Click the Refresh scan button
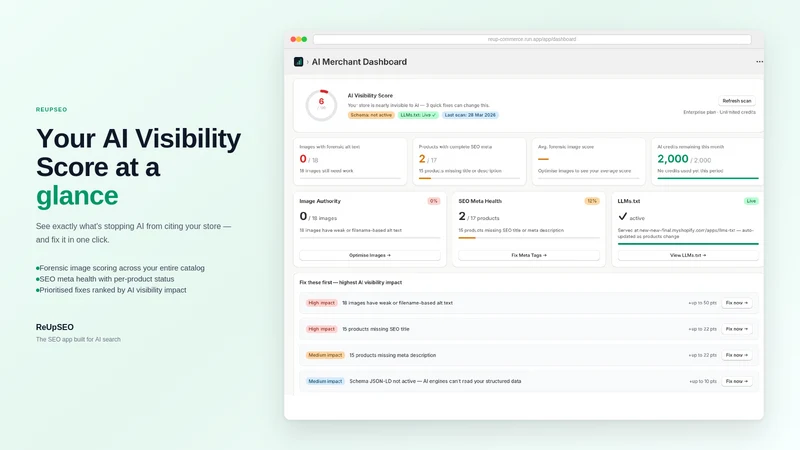Image resolution: width=800 pixels, height=450 pixels. click(737, 101)
